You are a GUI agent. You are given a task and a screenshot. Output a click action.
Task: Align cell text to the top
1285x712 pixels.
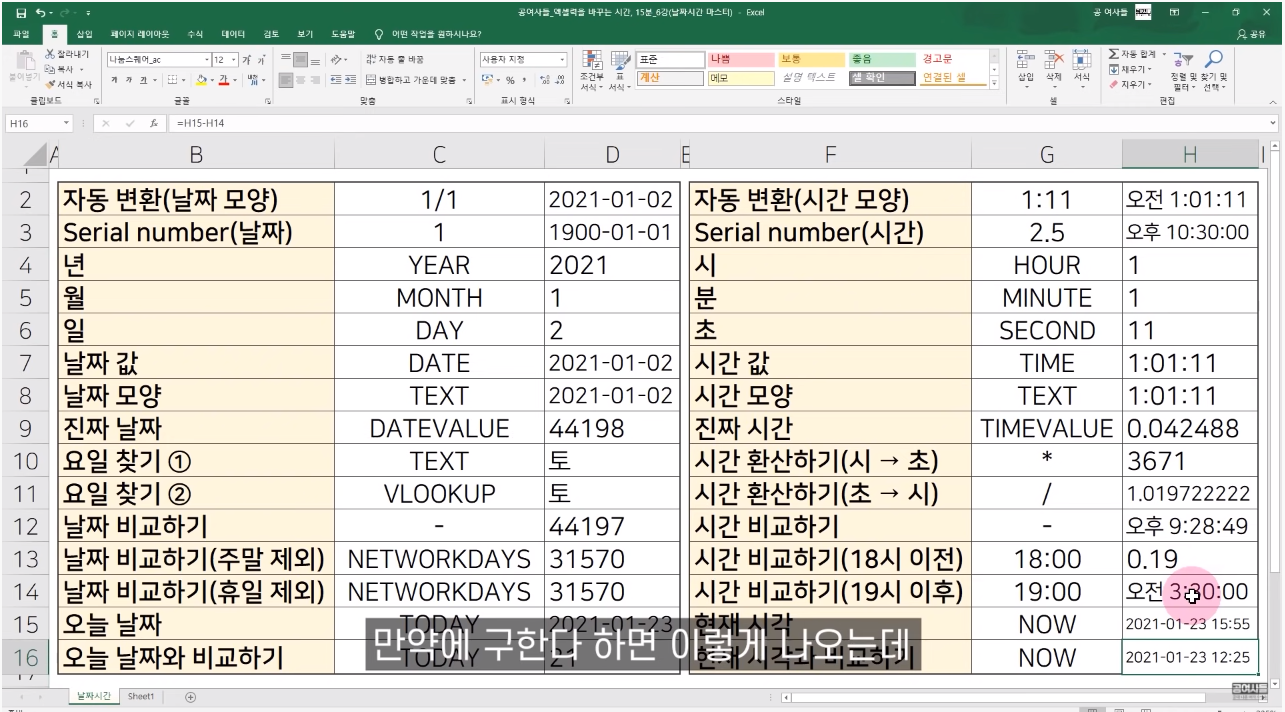click(x=285, y=59)
